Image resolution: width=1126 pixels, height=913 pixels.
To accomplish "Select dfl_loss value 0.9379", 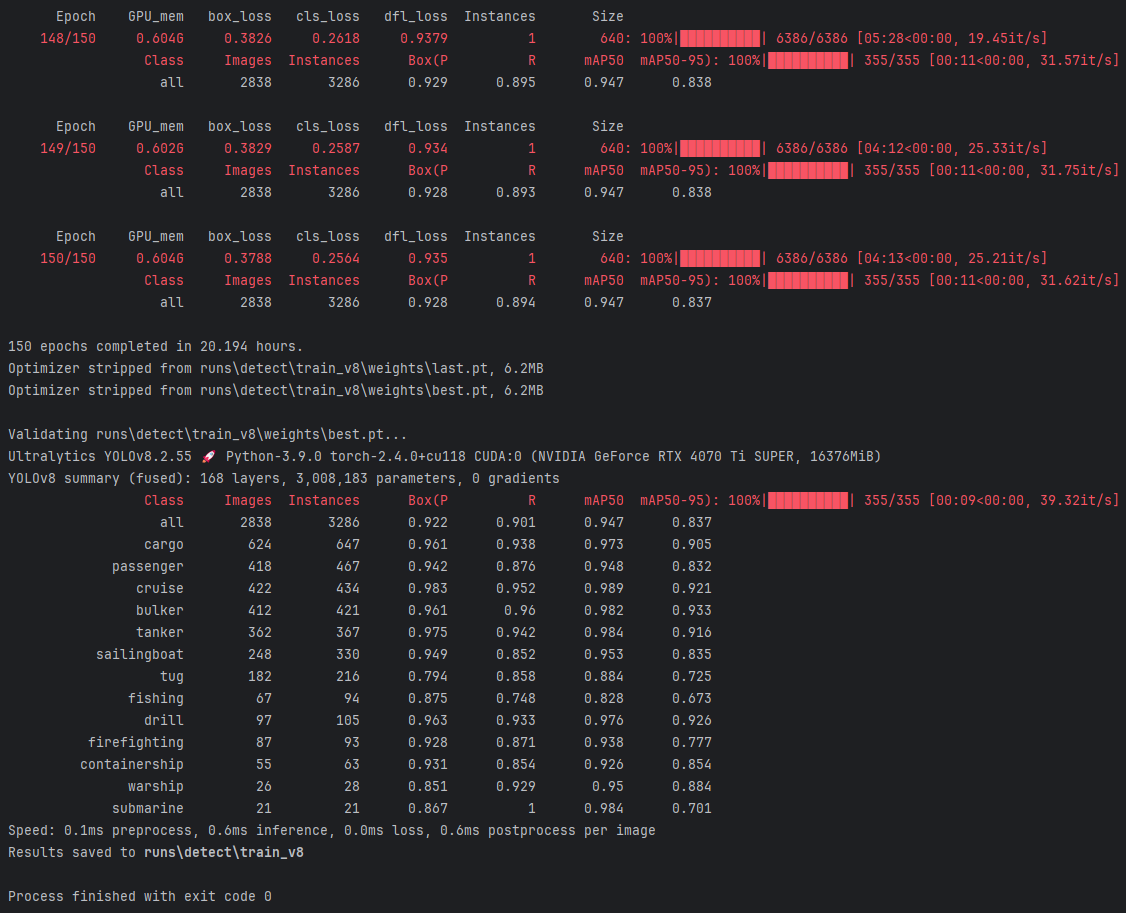I will tap(424, 38).
